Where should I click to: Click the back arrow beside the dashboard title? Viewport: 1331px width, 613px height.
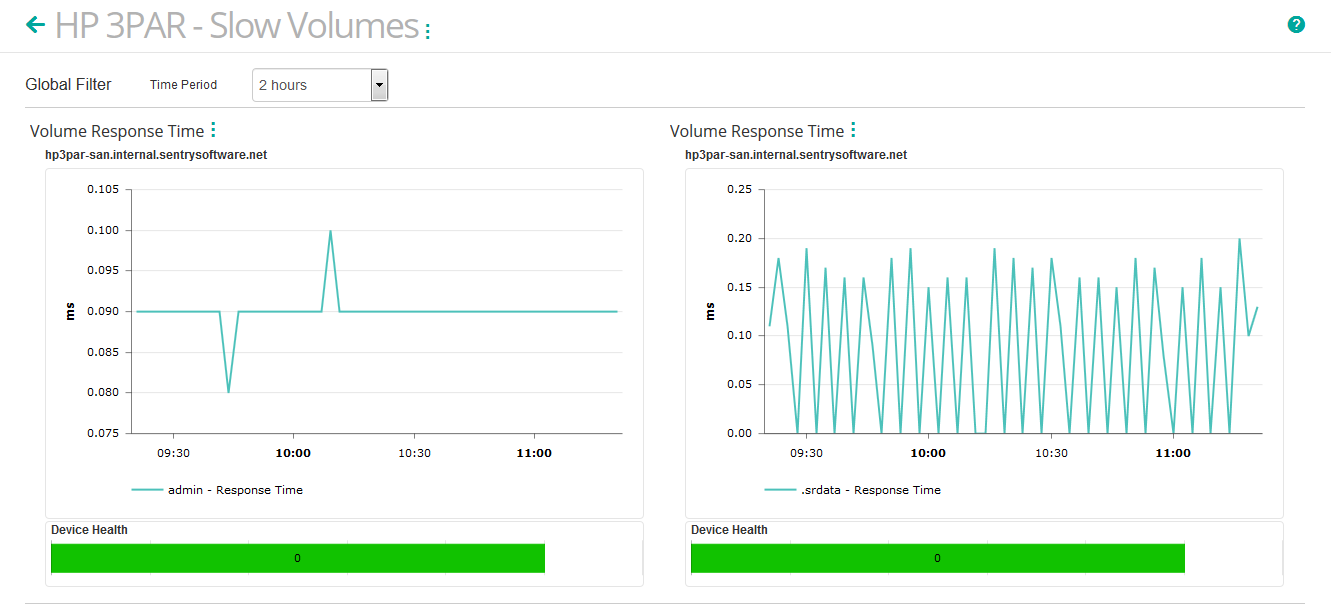pyautogui.click(x=35, y=24)
